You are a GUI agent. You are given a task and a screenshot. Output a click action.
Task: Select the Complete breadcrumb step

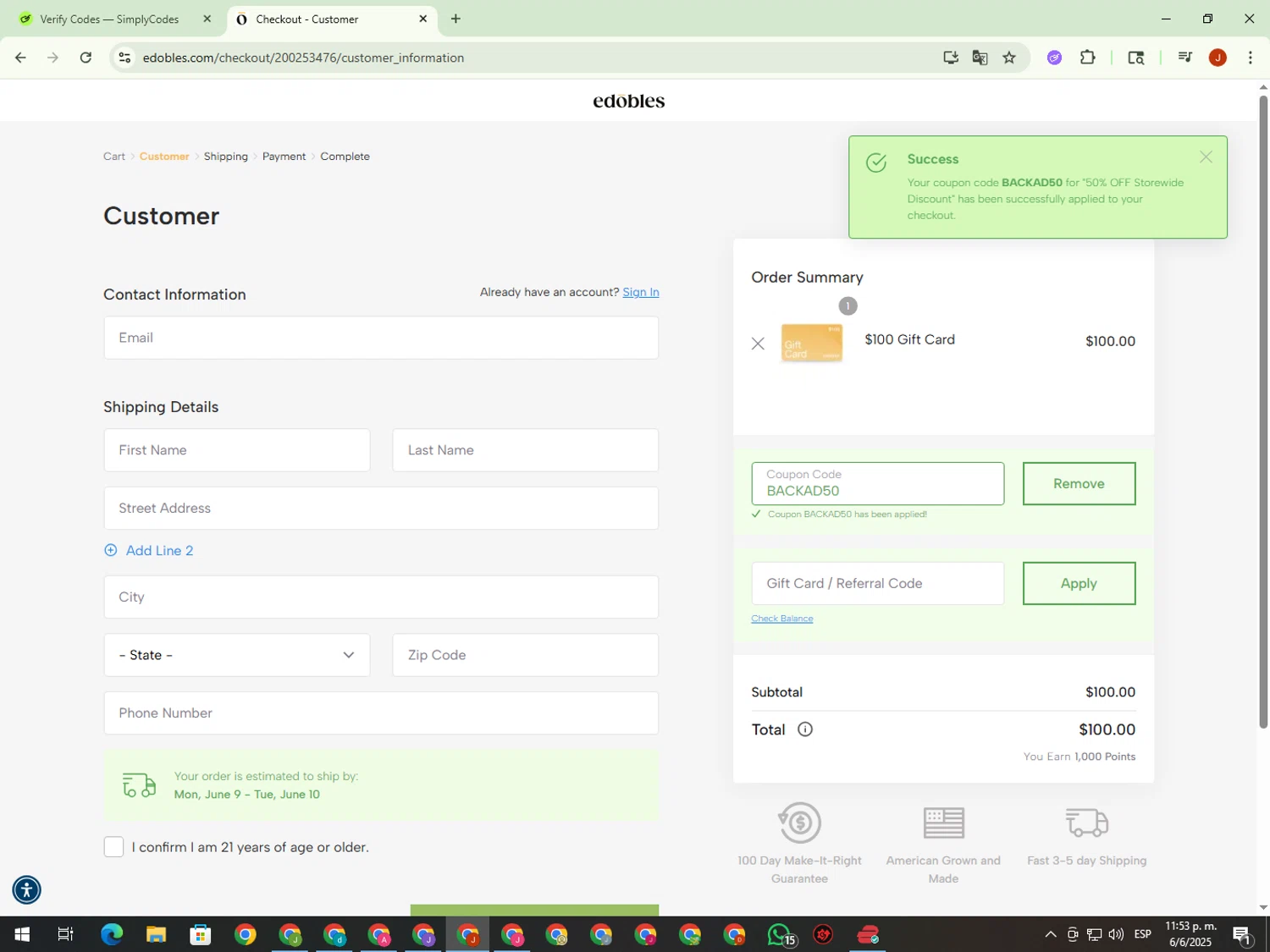point(345,157)
